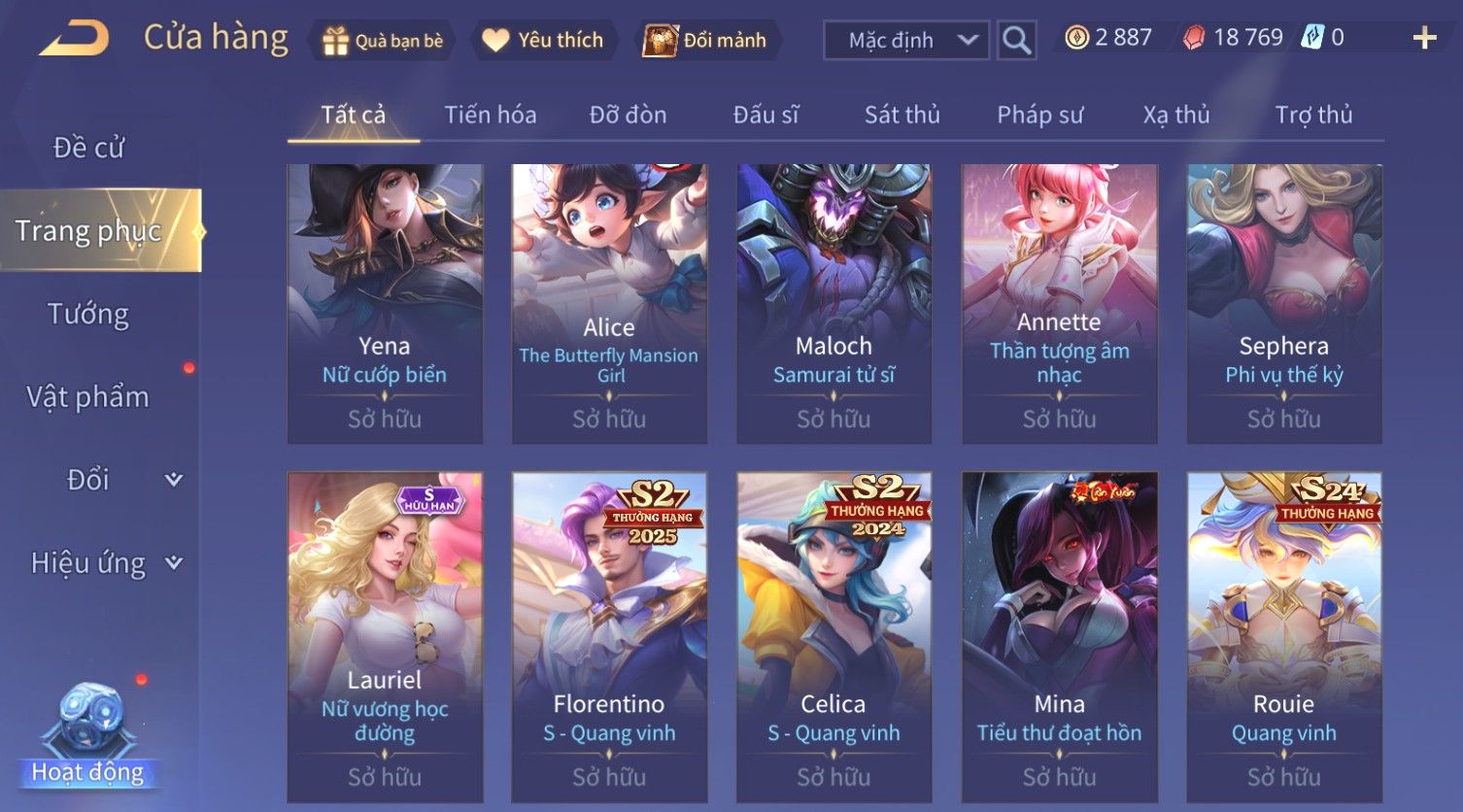Viewport: 1463px width, 812px height.
Task: Open the Florentino S-Quang vinh skin card
Action: (609, 637)
